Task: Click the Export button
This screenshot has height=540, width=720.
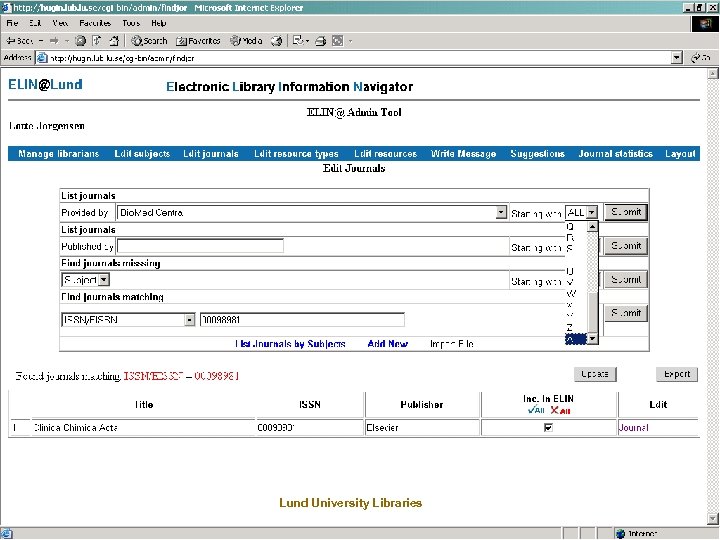Action: 677,374
